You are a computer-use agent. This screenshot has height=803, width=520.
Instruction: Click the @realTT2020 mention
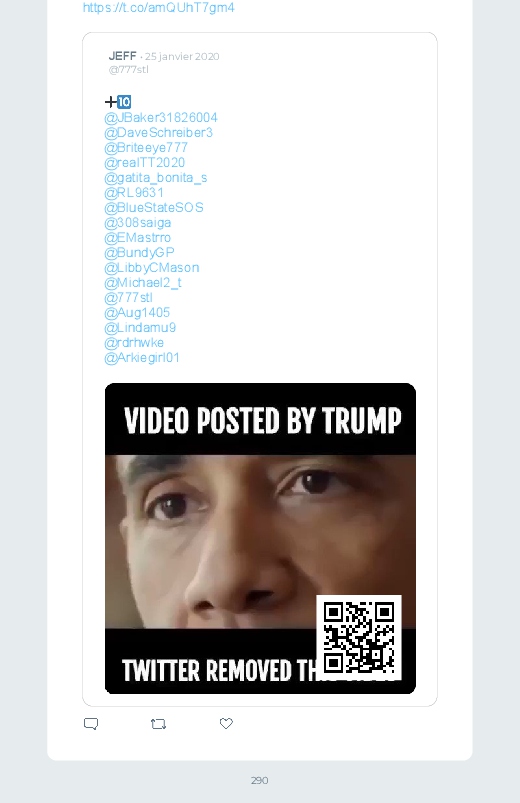tap(144, 163)
